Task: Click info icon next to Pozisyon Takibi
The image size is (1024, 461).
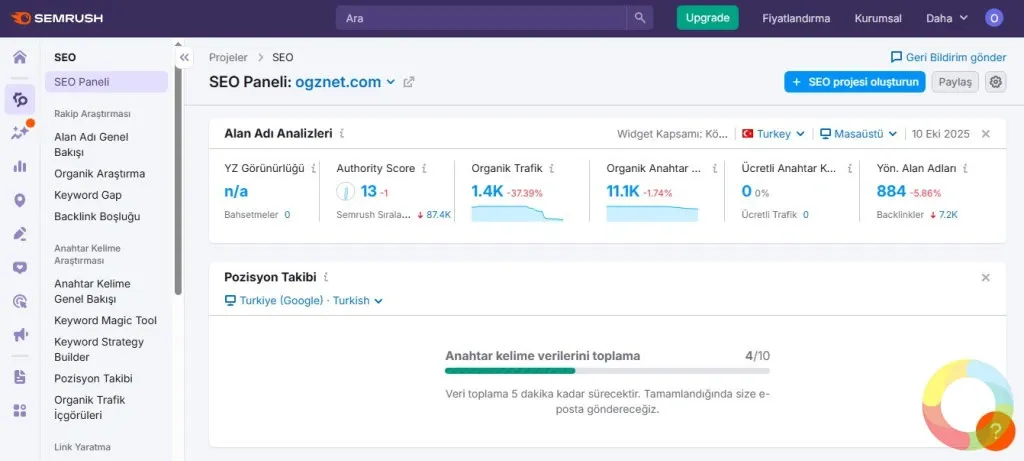Action: 326,277
